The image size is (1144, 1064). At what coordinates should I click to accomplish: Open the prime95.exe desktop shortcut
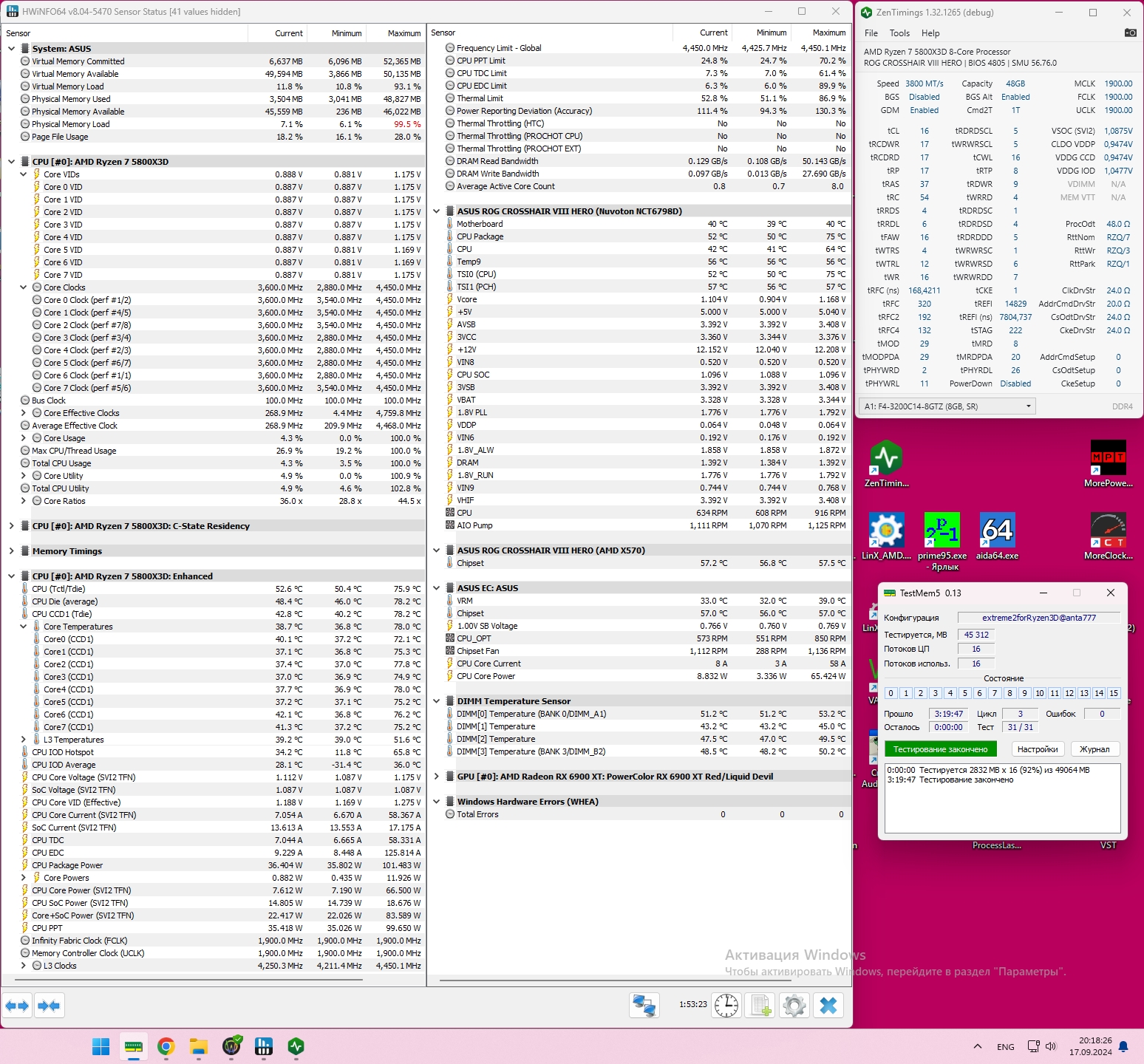click(x=942, y=542)
